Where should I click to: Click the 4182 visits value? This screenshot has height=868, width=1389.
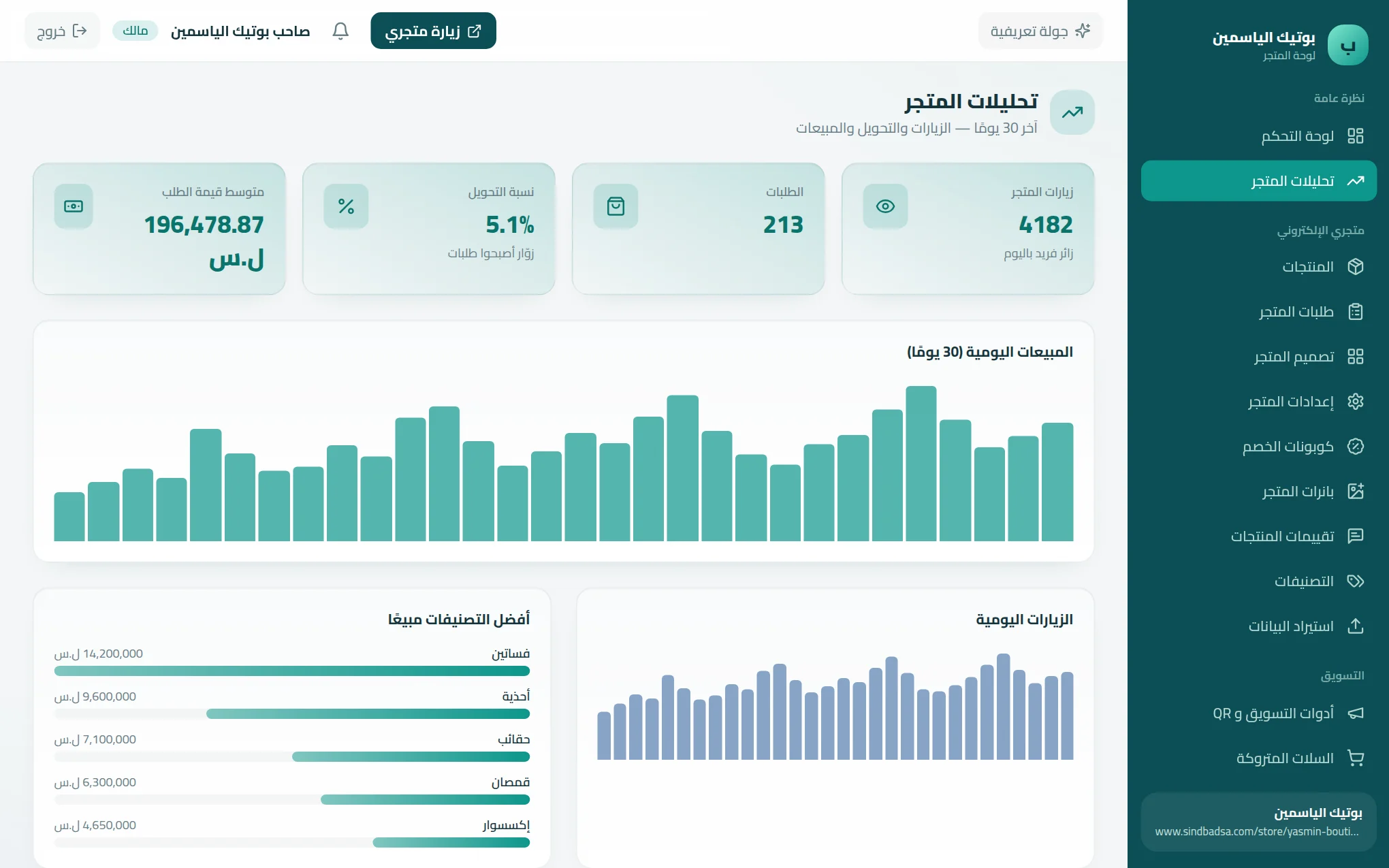pyautogui.click(x=1046, y=225)
